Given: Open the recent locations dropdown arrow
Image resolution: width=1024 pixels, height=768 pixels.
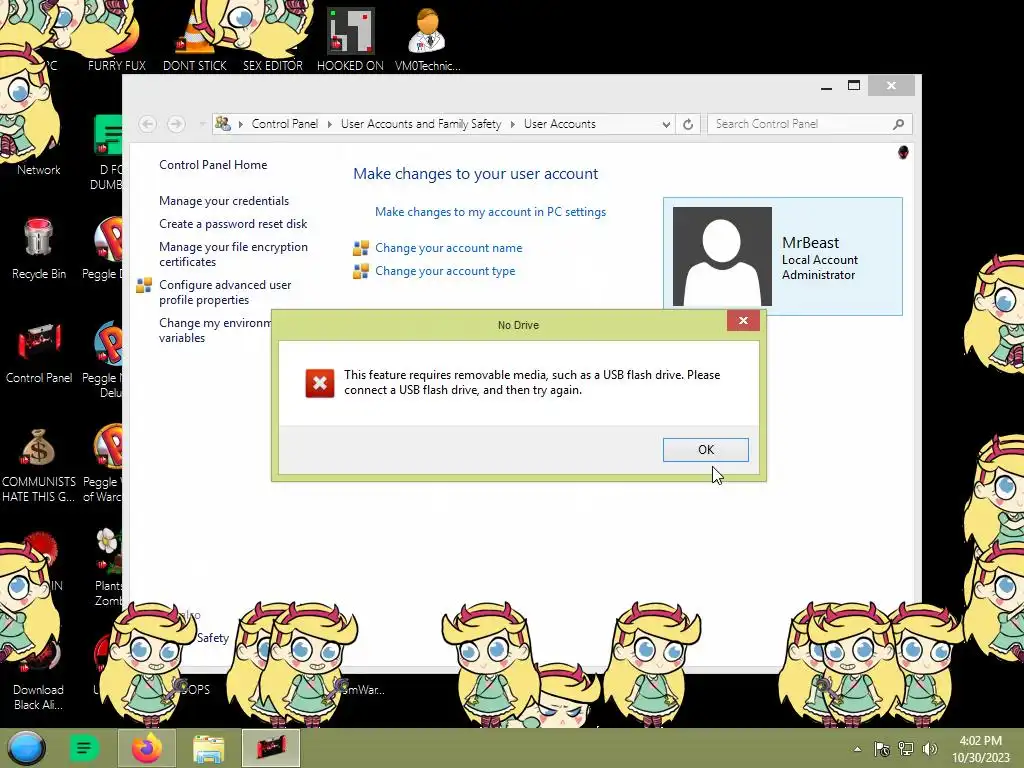Looking at the screenshot, I should click(202, 123).
